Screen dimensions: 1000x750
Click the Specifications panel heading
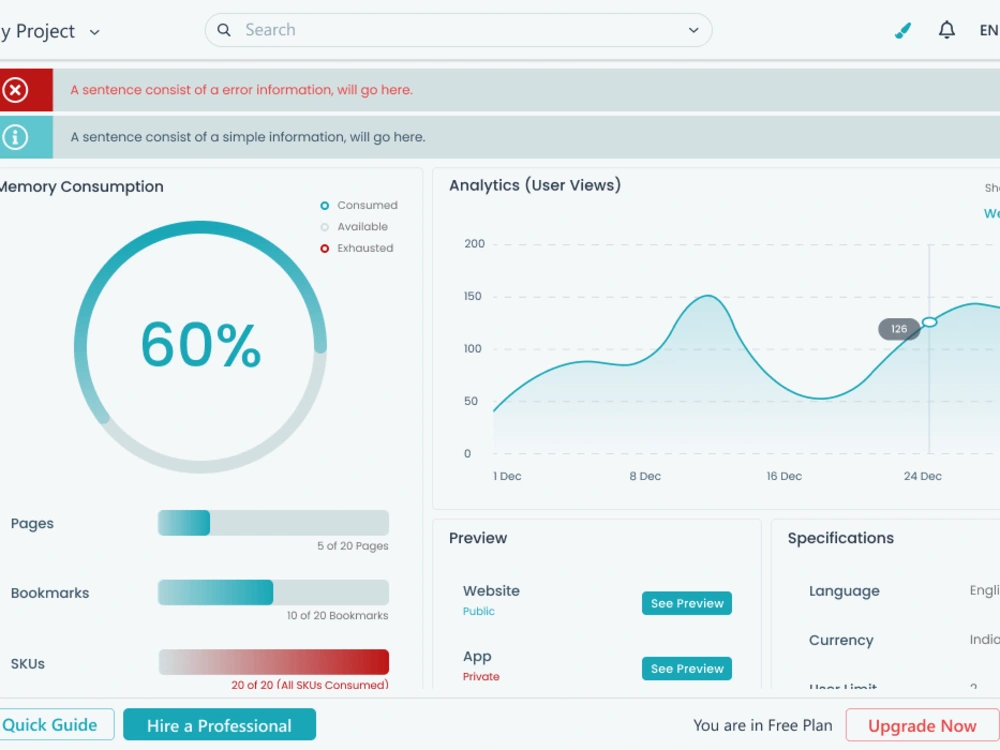click(x=841, y=538)
